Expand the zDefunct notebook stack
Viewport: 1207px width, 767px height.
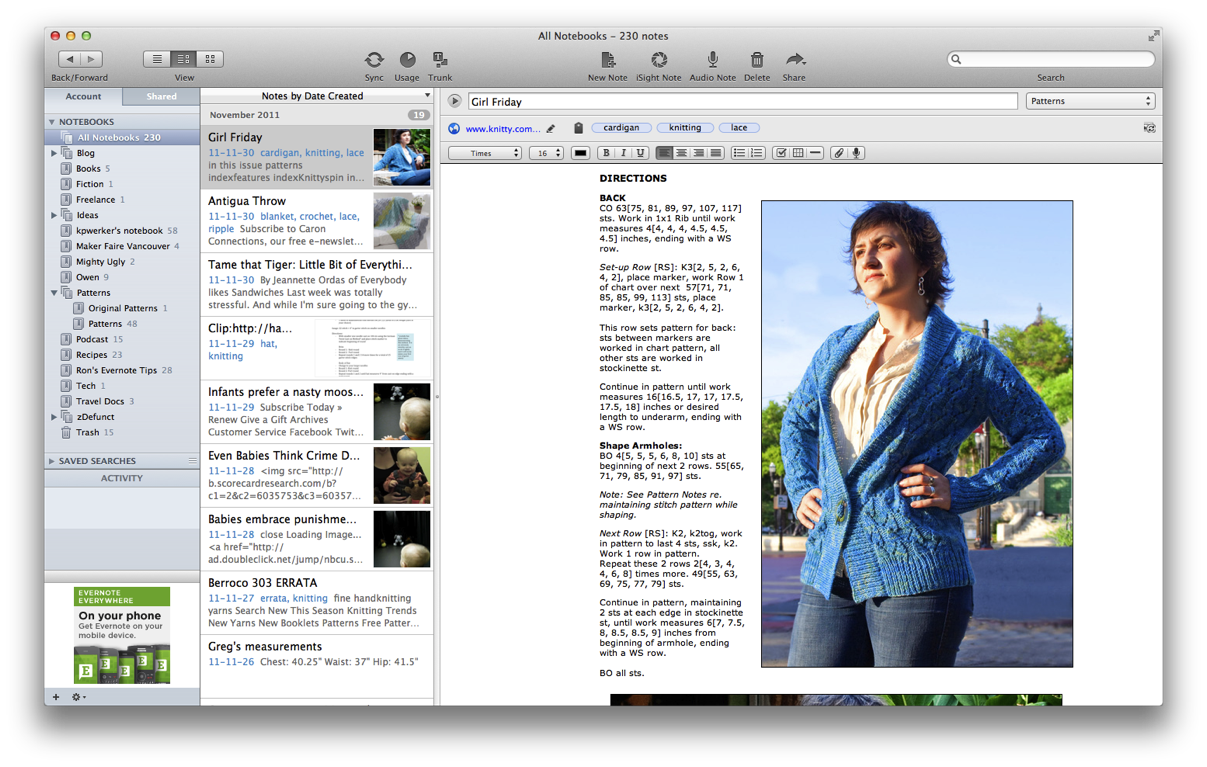[x=54, y=417]
